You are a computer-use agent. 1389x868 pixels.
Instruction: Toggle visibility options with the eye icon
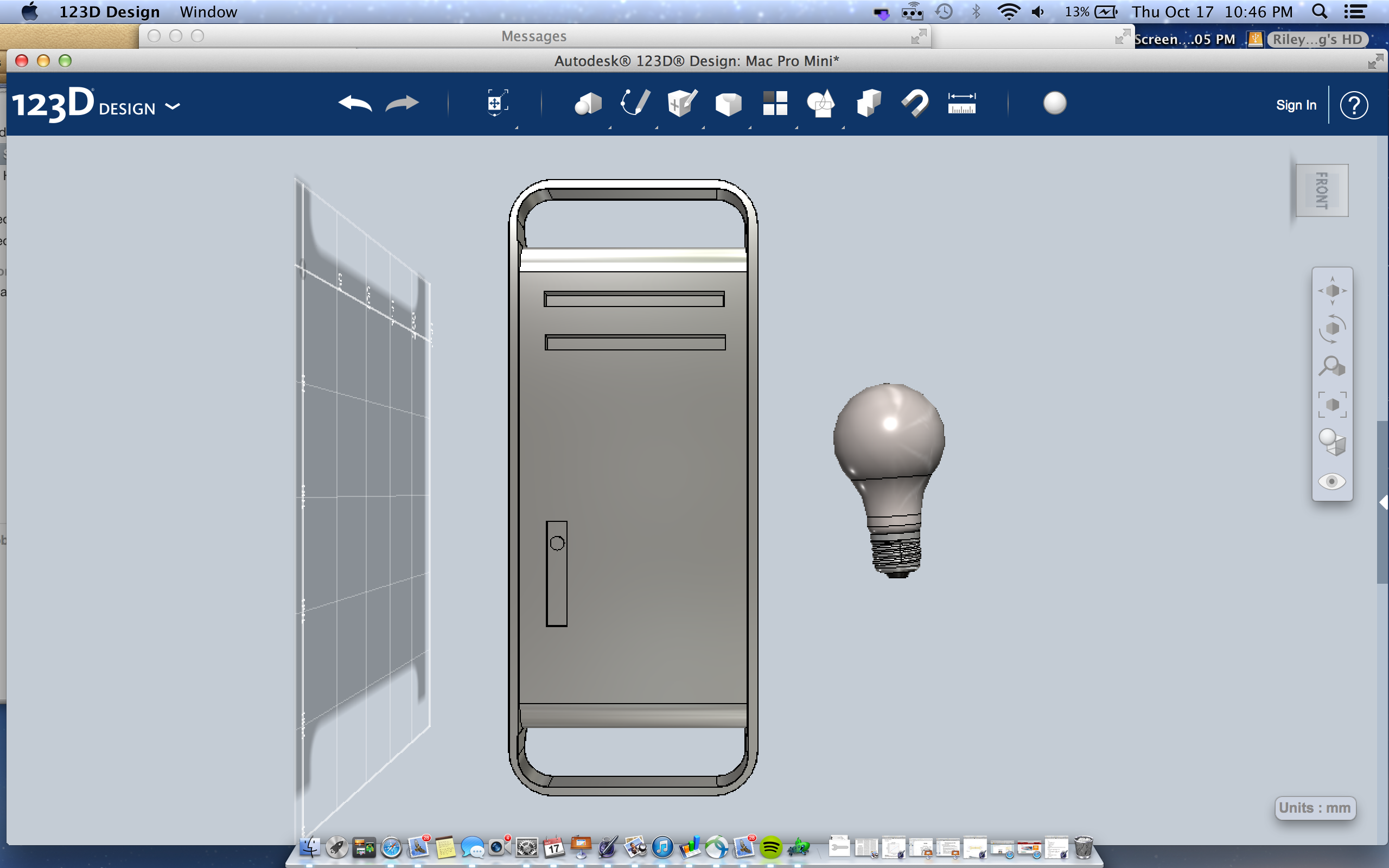(1332, 481)
